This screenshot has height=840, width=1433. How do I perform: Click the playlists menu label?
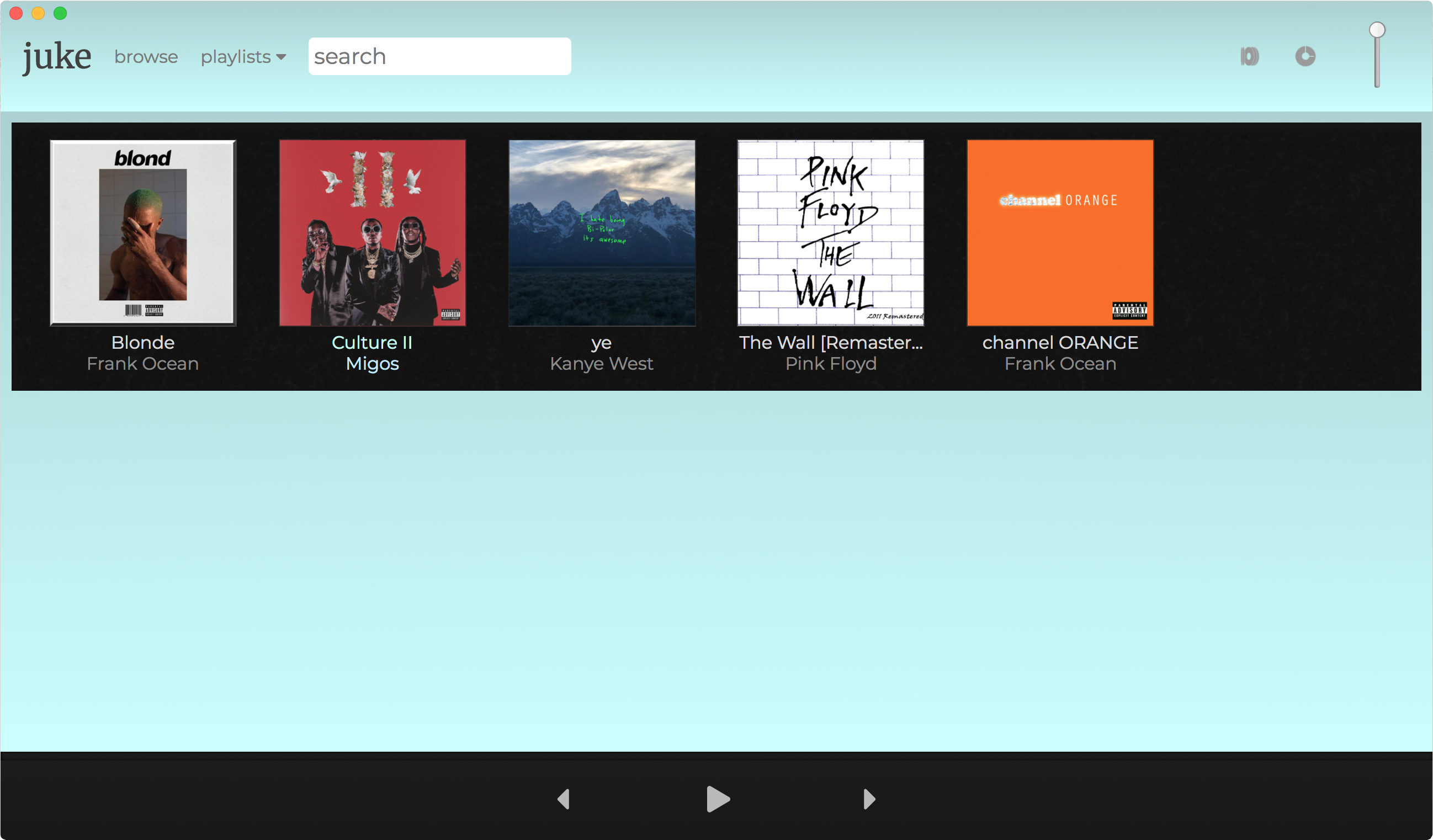[235, 57]
